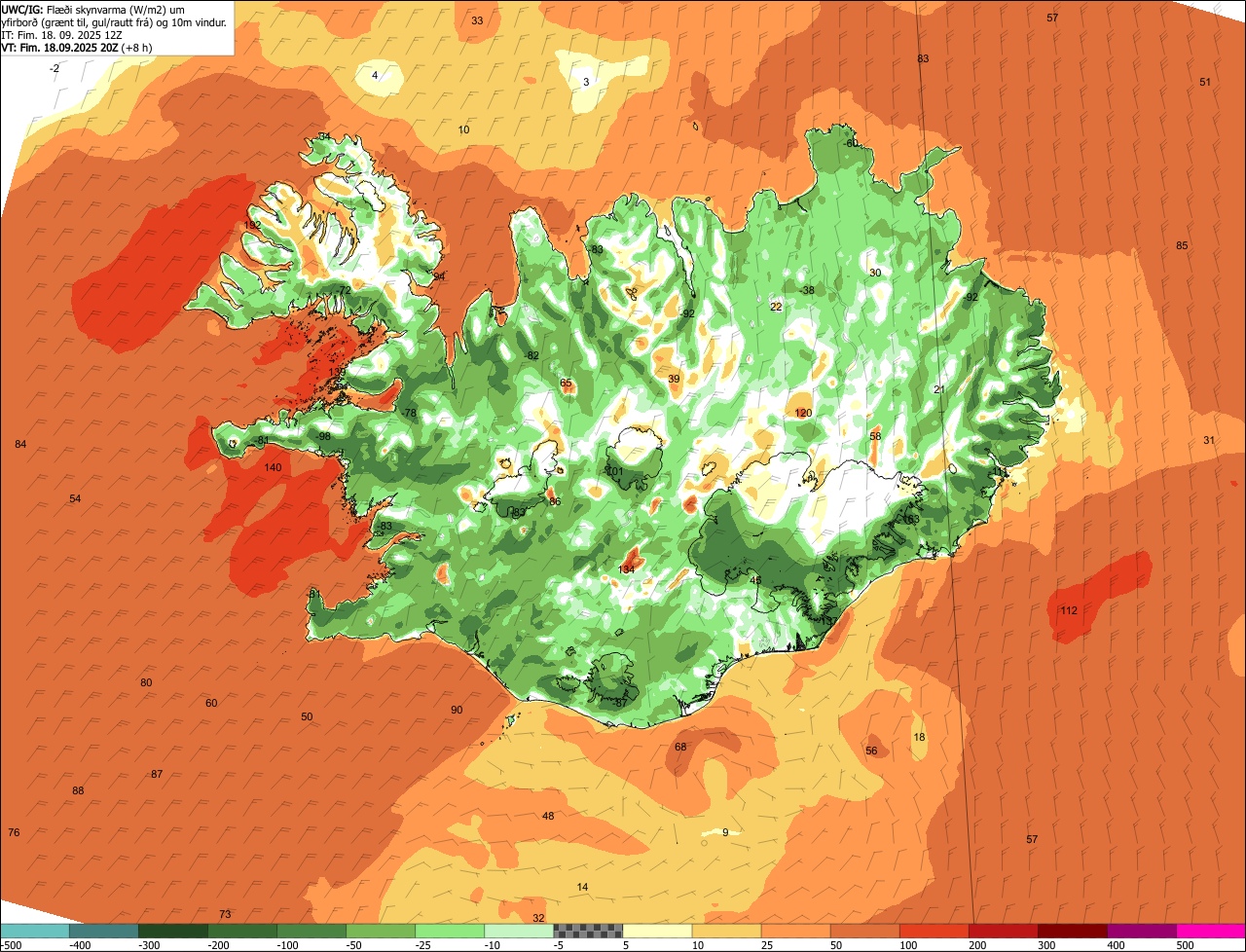Select the legend swatch between 100 and 200
The image size is (1246, 952).
click(934, 931)
